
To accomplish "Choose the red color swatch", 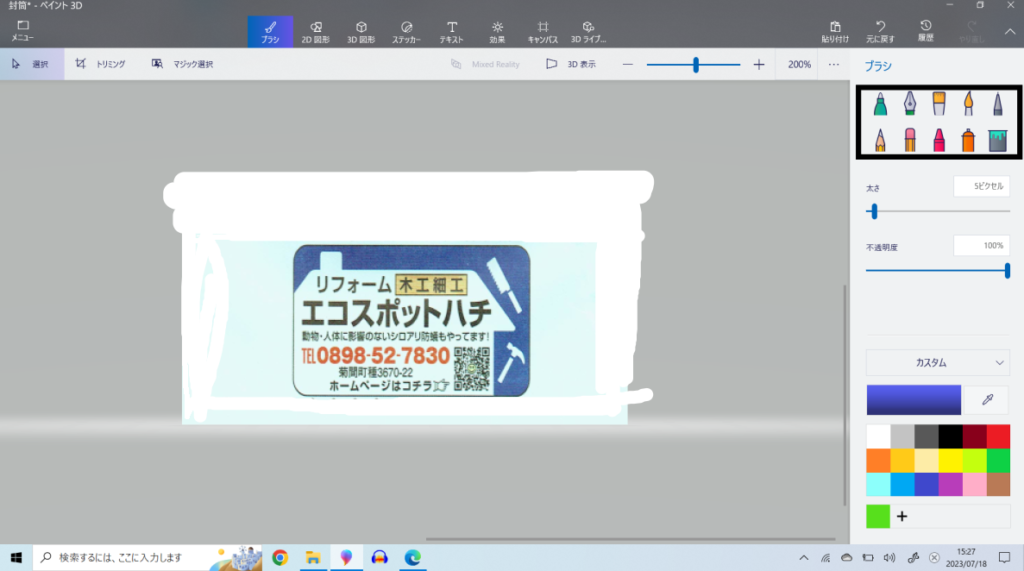I will [998, 436].
